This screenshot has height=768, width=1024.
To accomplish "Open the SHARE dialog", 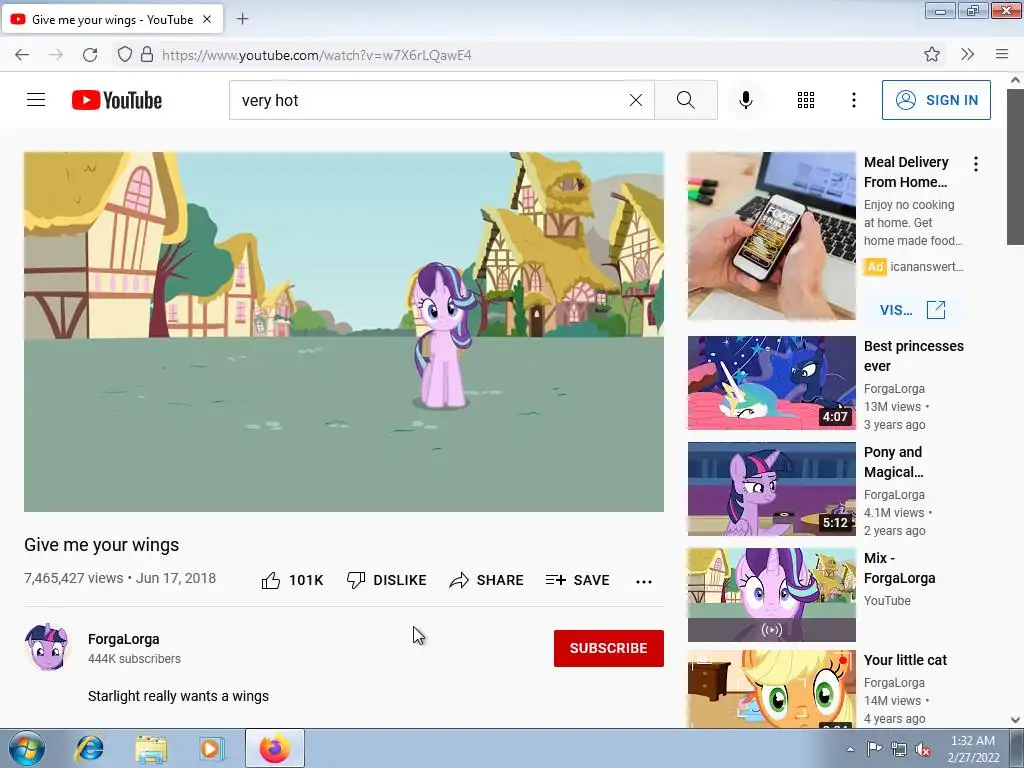I will click(x=487, y=580).
